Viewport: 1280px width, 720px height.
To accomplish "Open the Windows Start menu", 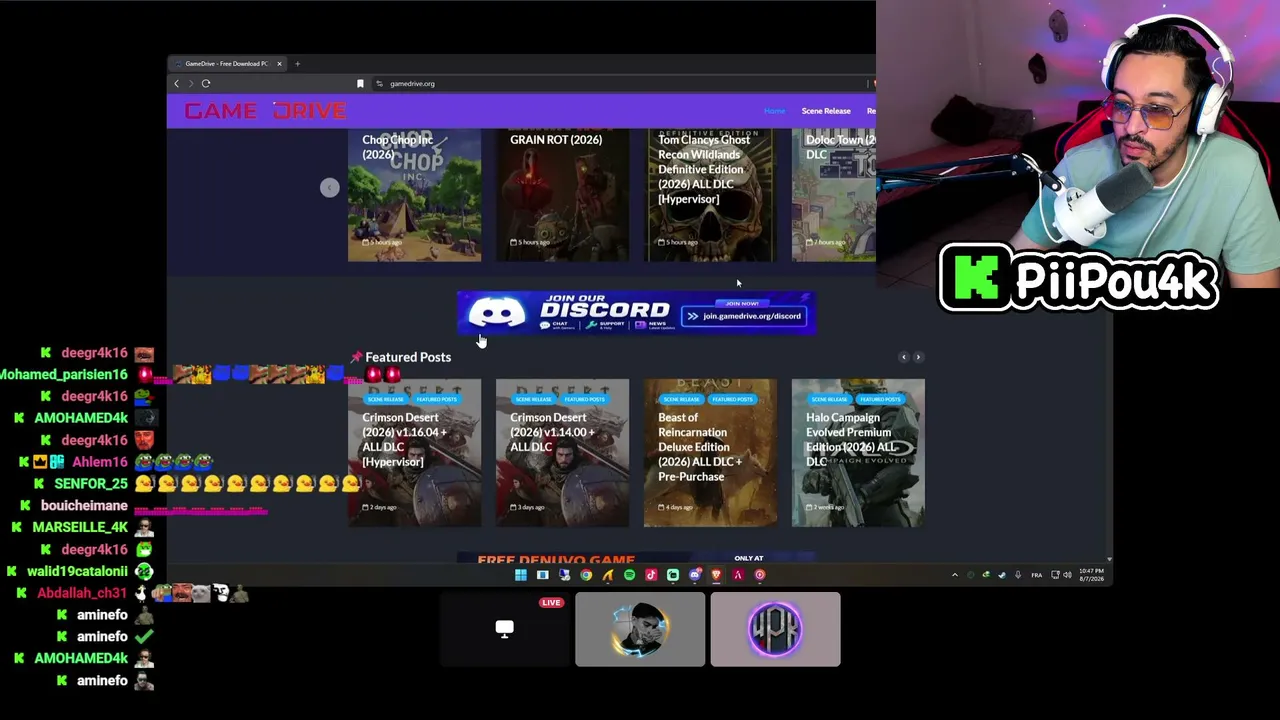I will pos(521,575).
